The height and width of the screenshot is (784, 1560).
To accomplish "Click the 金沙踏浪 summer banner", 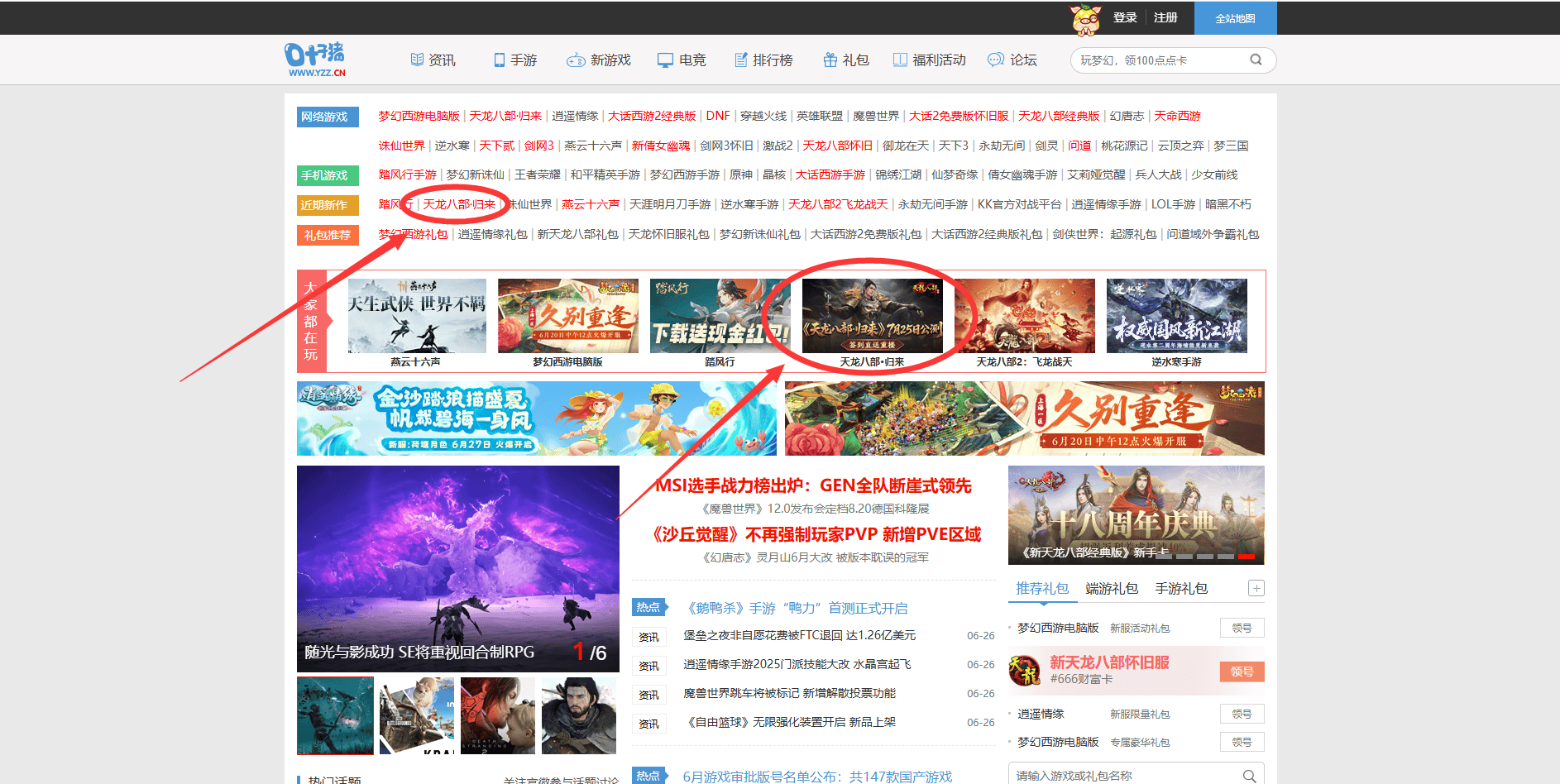I will (x=536, y=418).
